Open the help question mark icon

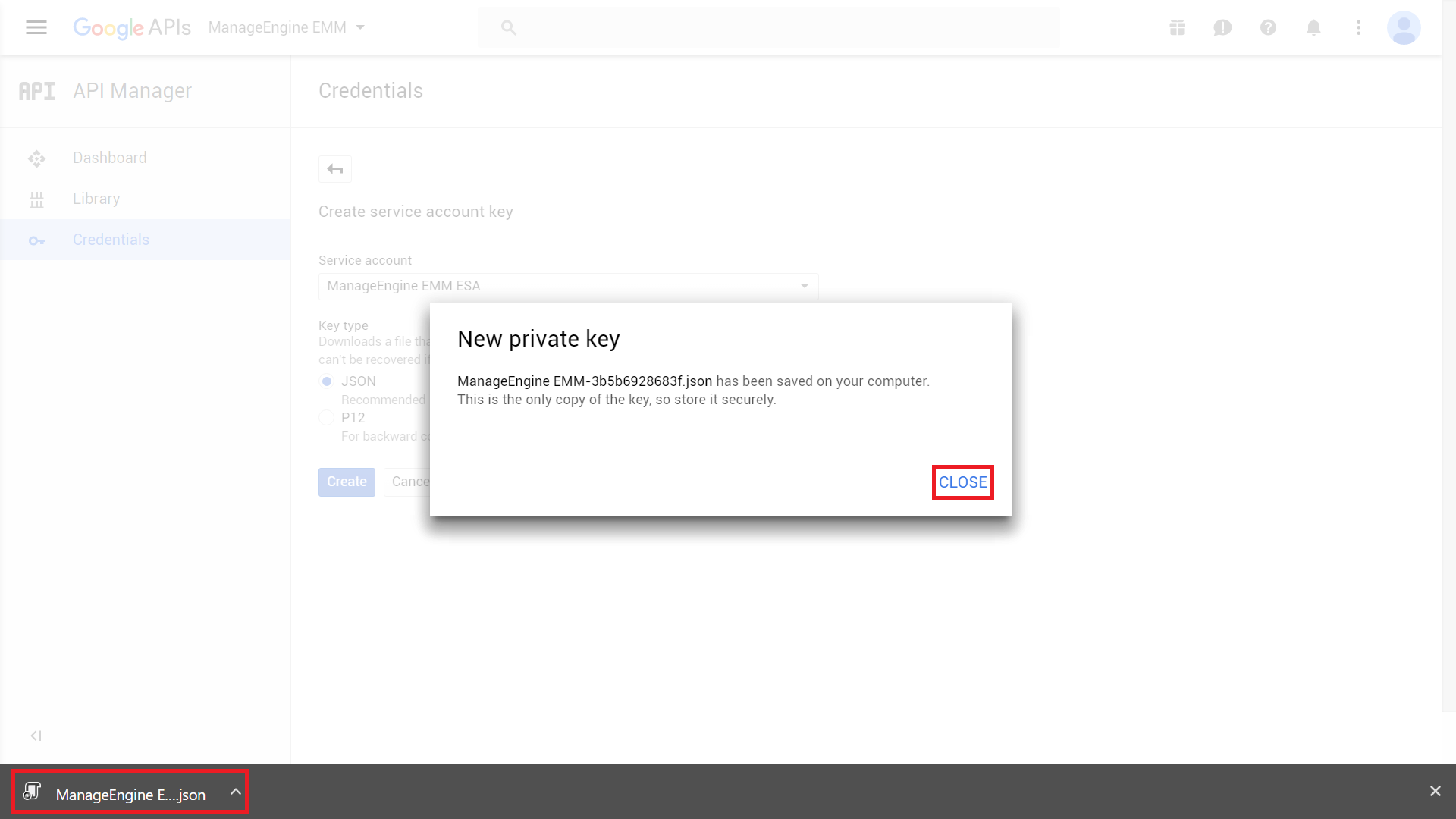[1268, 27]
